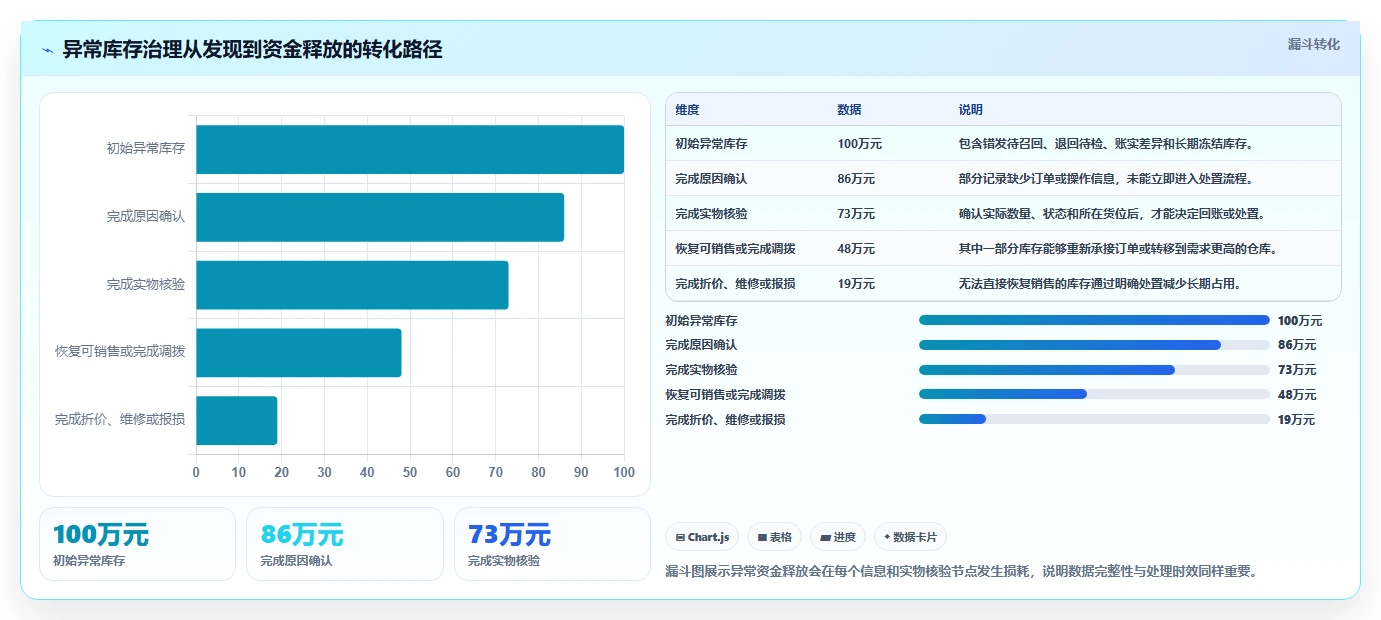Click the 48万元 value in the table
The image size is (1381, 620).
(x=856, y=249)
